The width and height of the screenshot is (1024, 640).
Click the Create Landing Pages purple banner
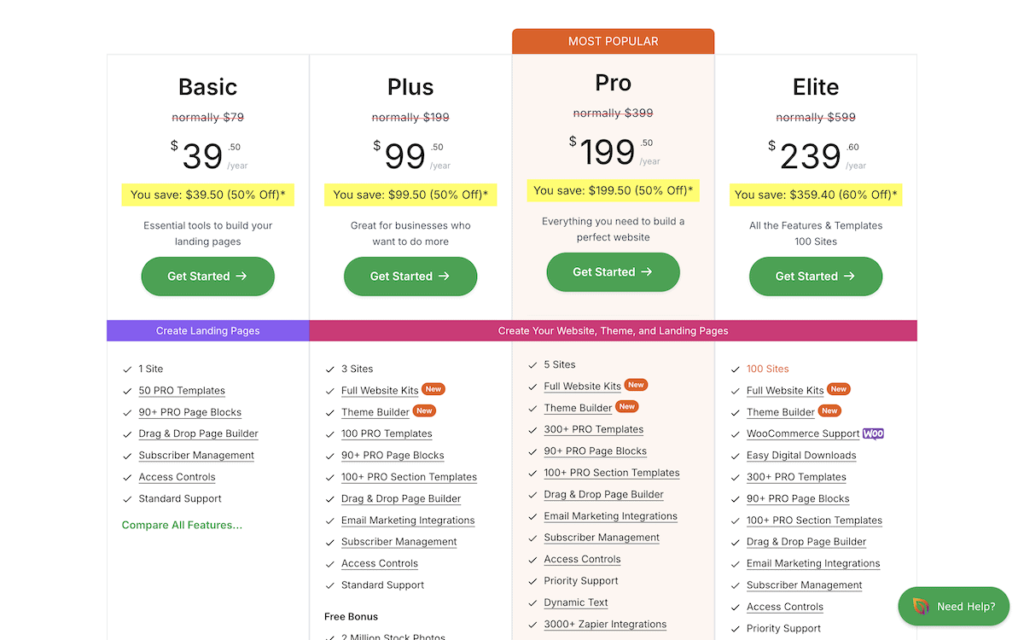point(208,331)
